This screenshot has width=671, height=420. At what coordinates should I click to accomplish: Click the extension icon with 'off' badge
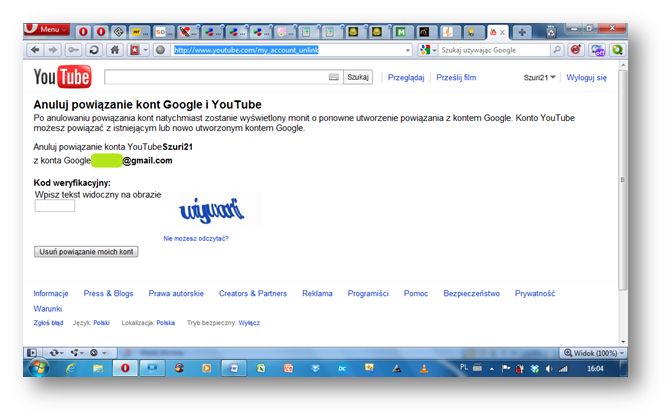click(x=597, y=50)
